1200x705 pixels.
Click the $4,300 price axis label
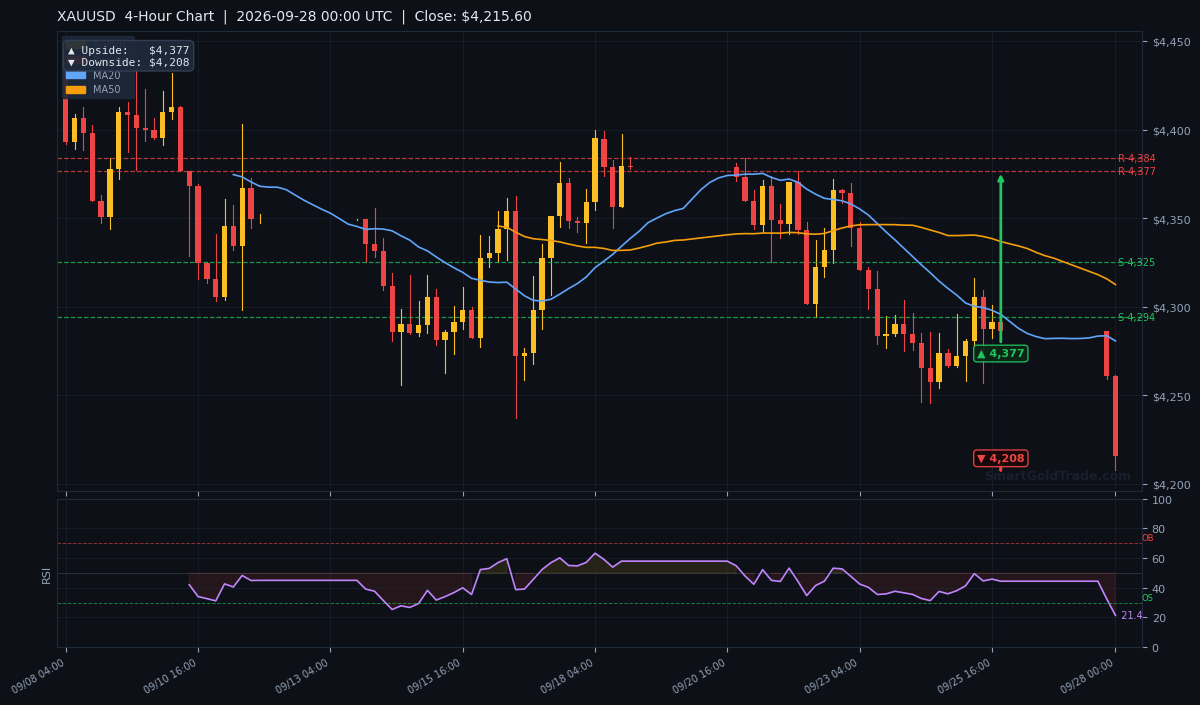click(1171, 308)
